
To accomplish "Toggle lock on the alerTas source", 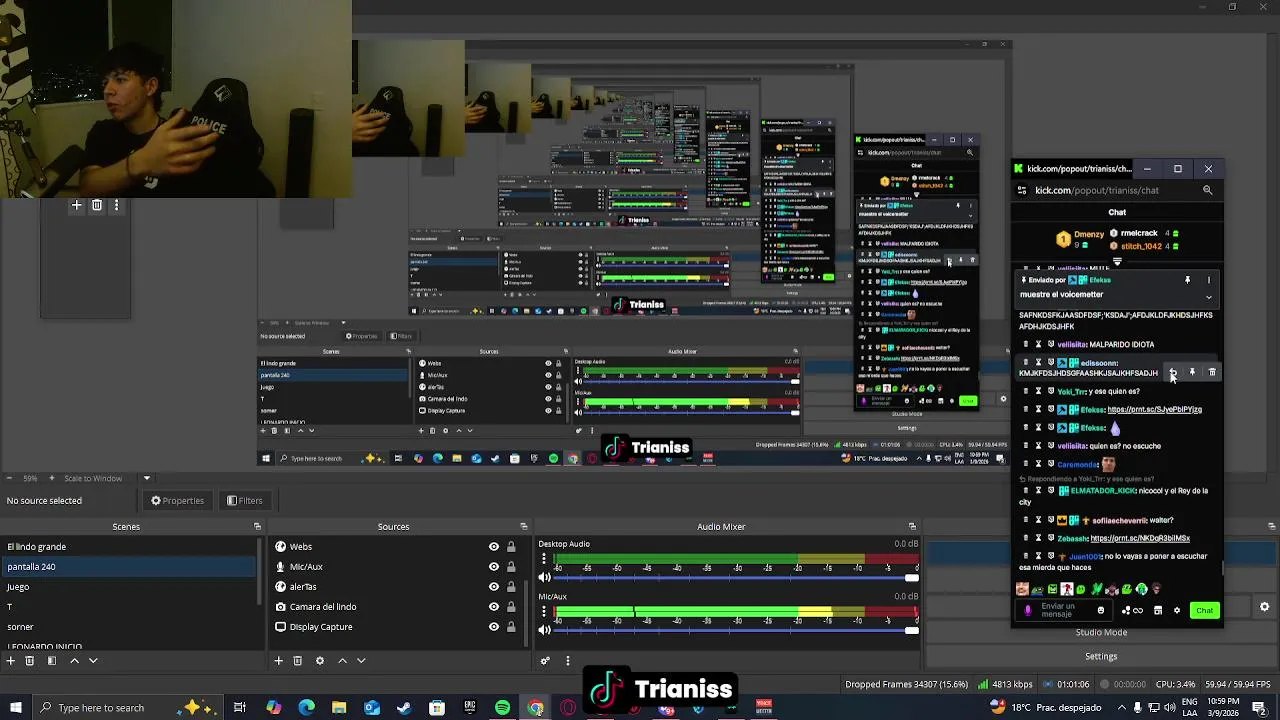I will point(511,587).
